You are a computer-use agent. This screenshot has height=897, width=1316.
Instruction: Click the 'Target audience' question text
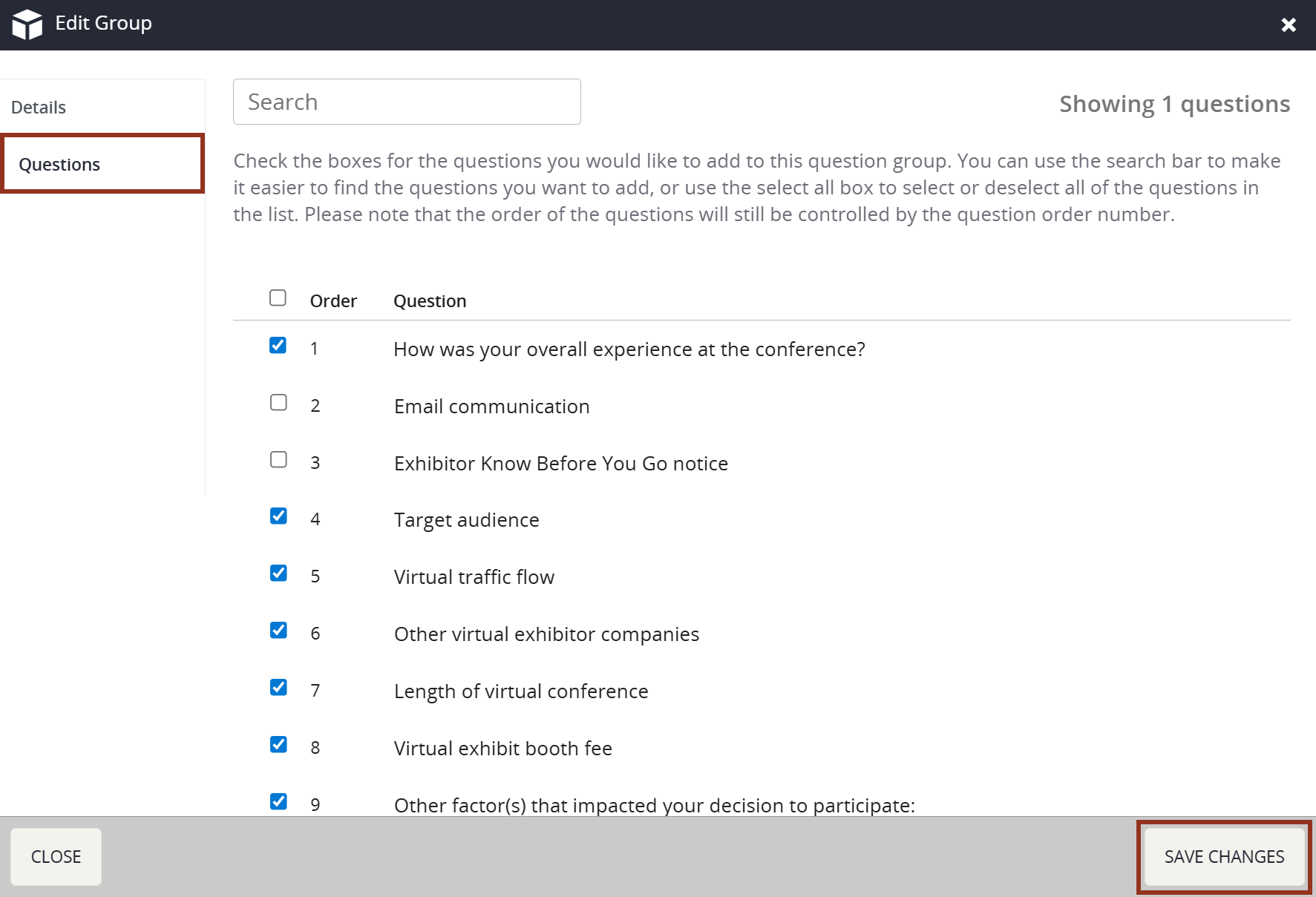(467, 520)
